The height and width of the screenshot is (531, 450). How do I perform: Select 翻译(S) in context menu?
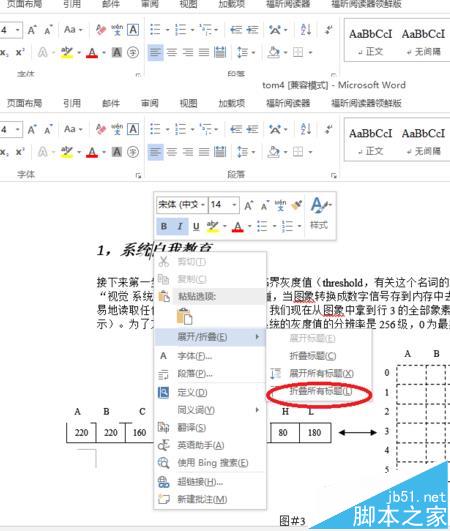click(209, 428)
